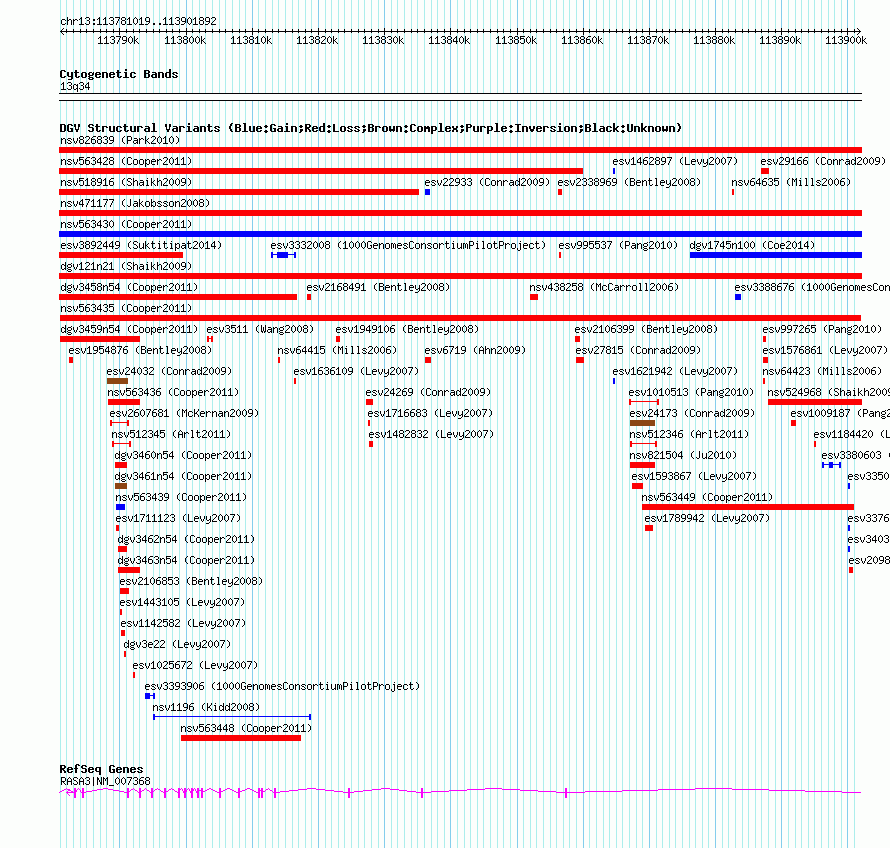Select esv3511 (Wang2008) label
Screen dimensions: 890x848
click(260, 329)
